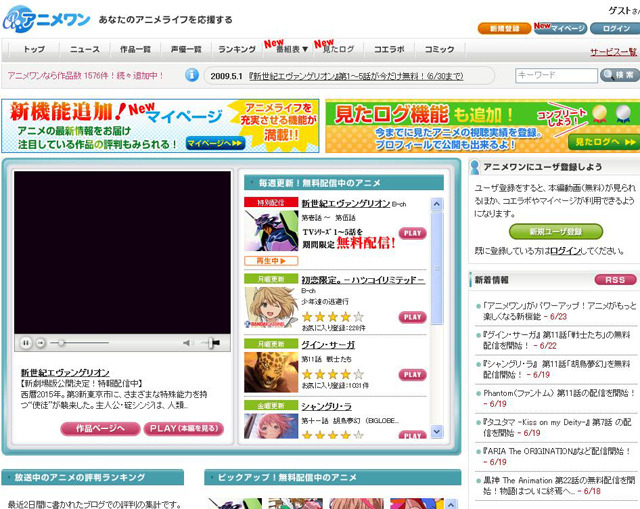640x509 pixels.
Task: Open the 声優一覧 navigation tab
Action: 186,49
